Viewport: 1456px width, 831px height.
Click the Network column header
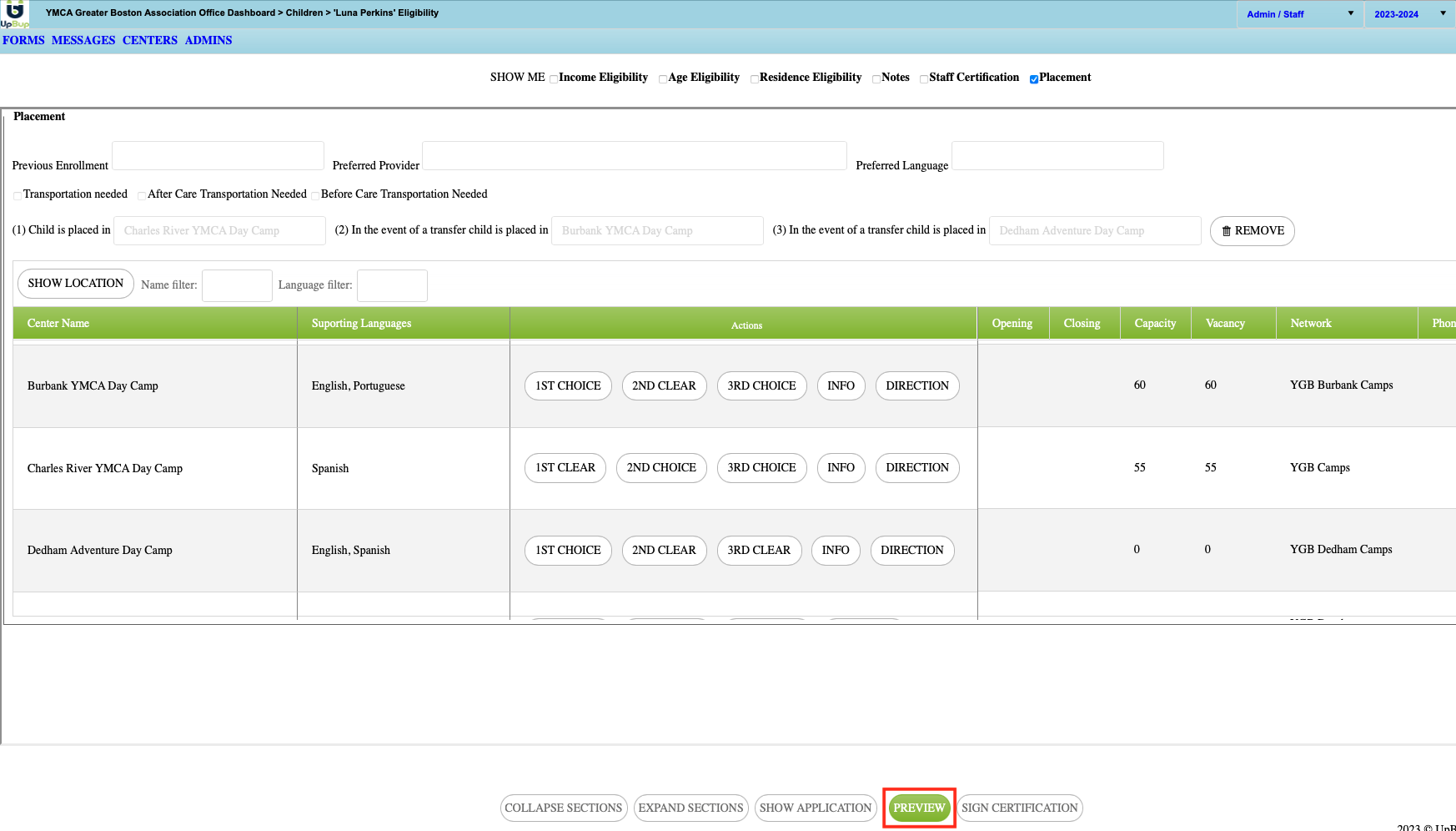pyautogui.click(x=1346, y=323)
